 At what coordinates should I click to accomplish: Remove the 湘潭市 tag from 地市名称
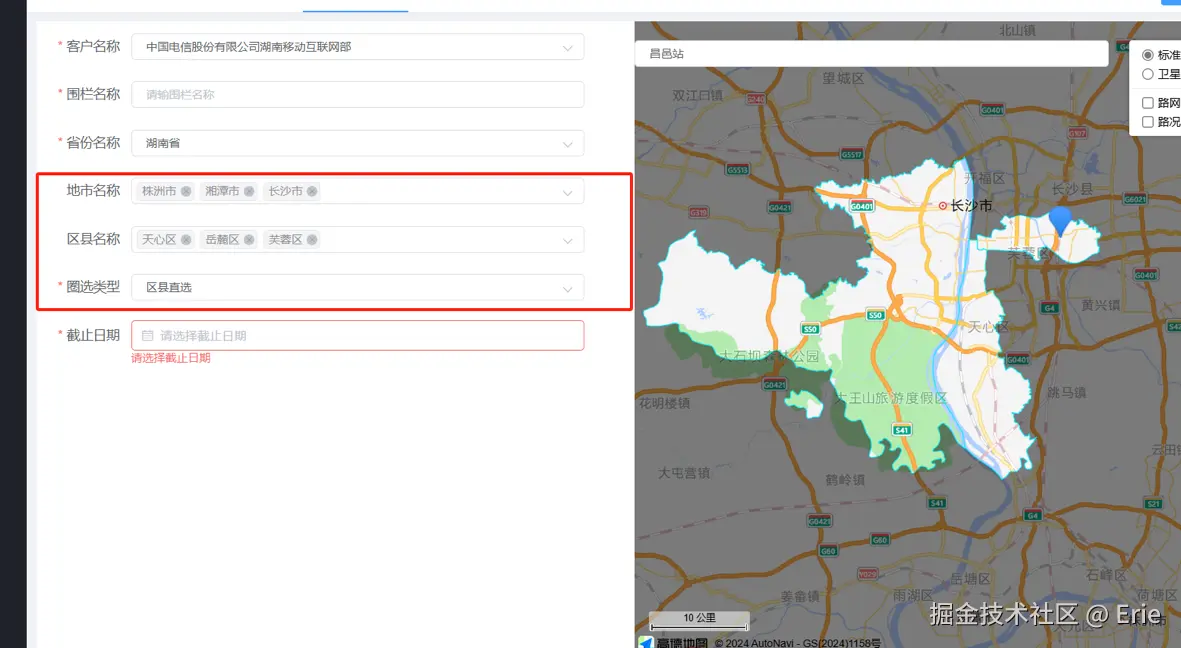[x=249, y=191]
